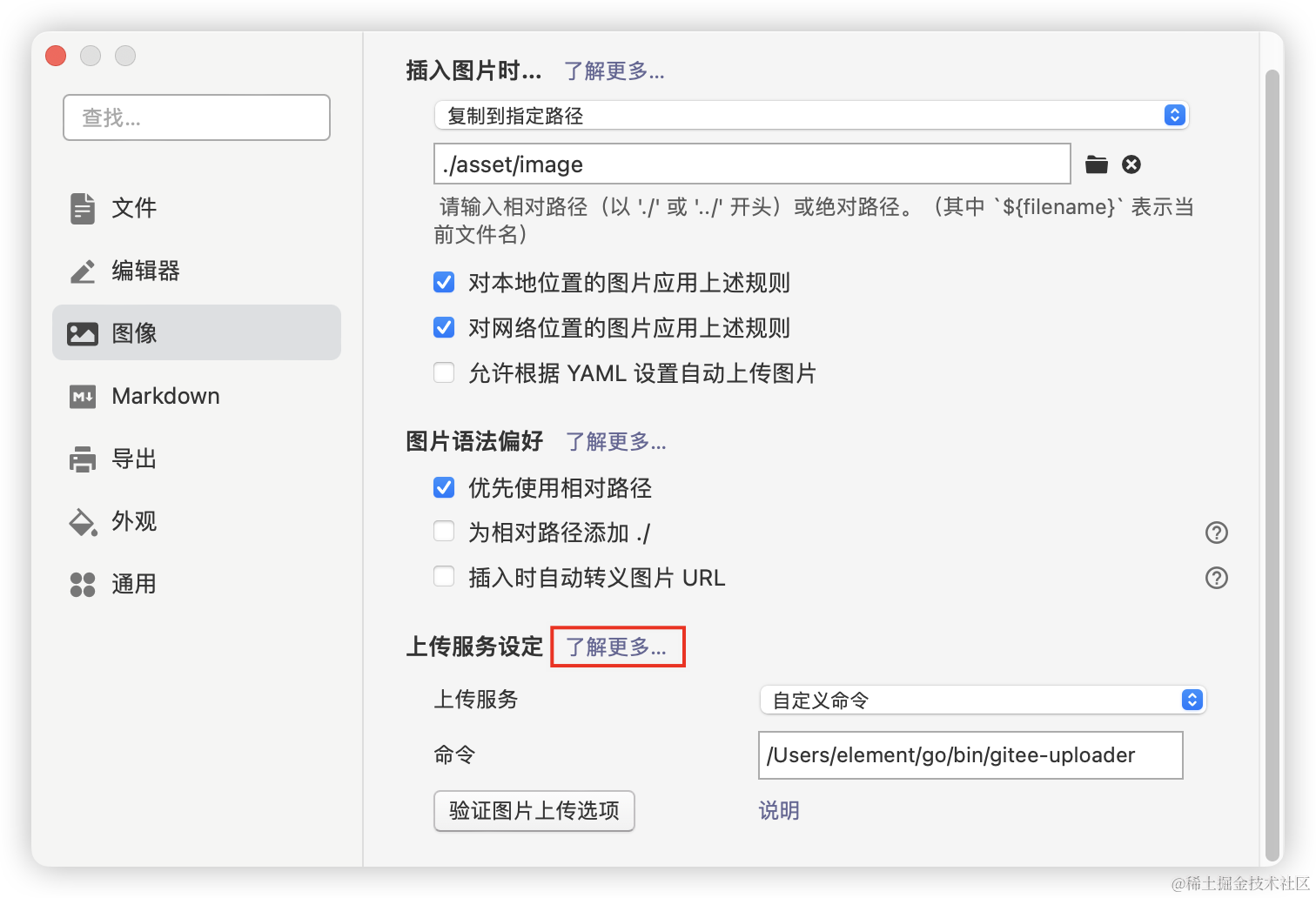This screenshot has height=898, width=1316.
Task: Click the 外观 paint bucket icon
Action: [x=83, y=521]
